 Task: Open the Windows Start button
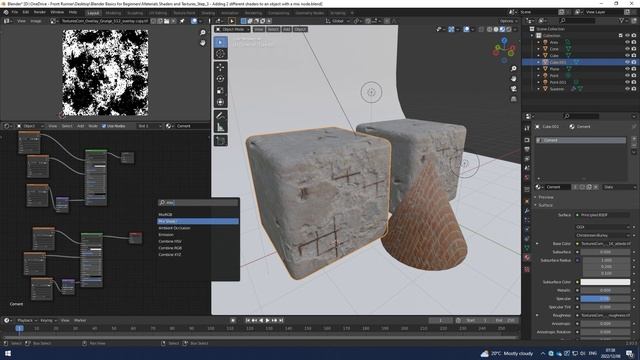(8, 353)
